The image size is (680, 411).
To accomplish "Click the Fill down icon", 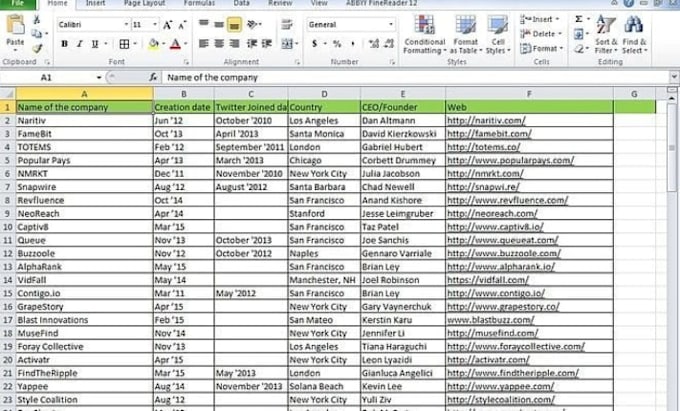I will pyautogui.click(x=579, y=34).
